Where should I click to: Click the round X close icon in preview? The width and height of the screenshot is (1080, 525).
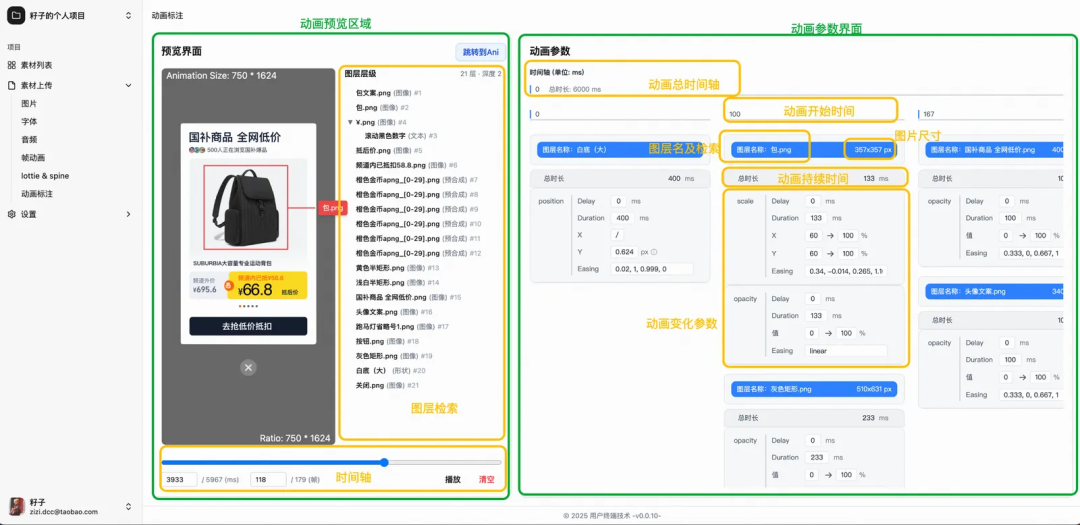pos(249,368)
